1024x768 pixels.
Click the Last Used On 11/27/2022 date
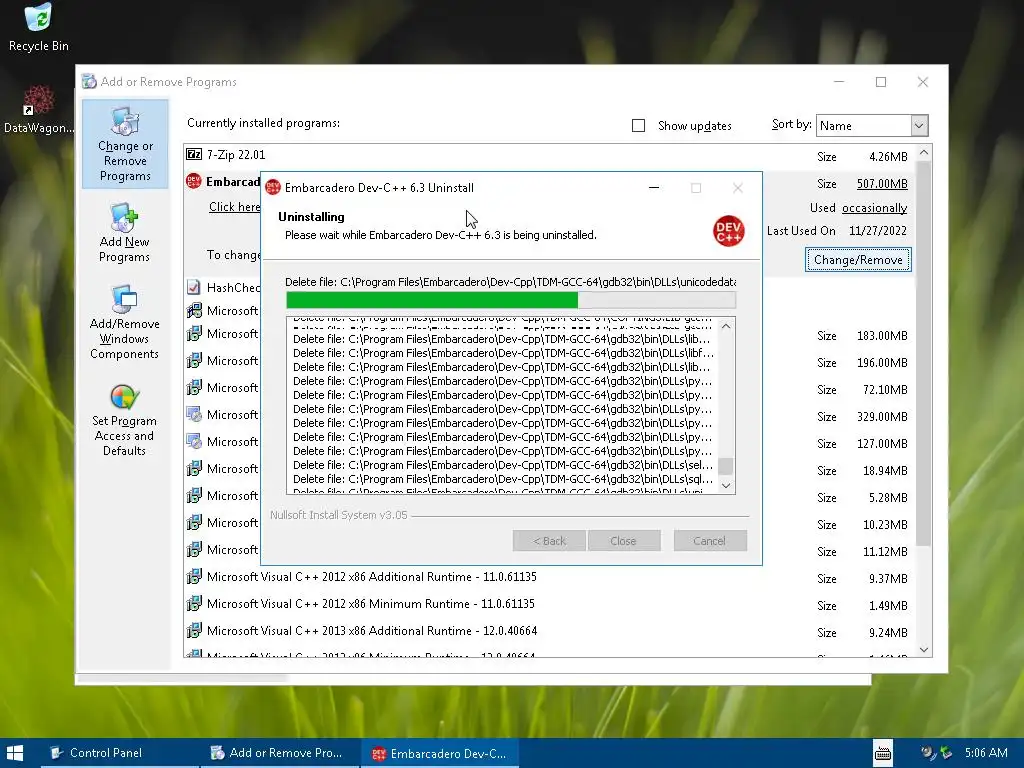click(x=878, y=231)
